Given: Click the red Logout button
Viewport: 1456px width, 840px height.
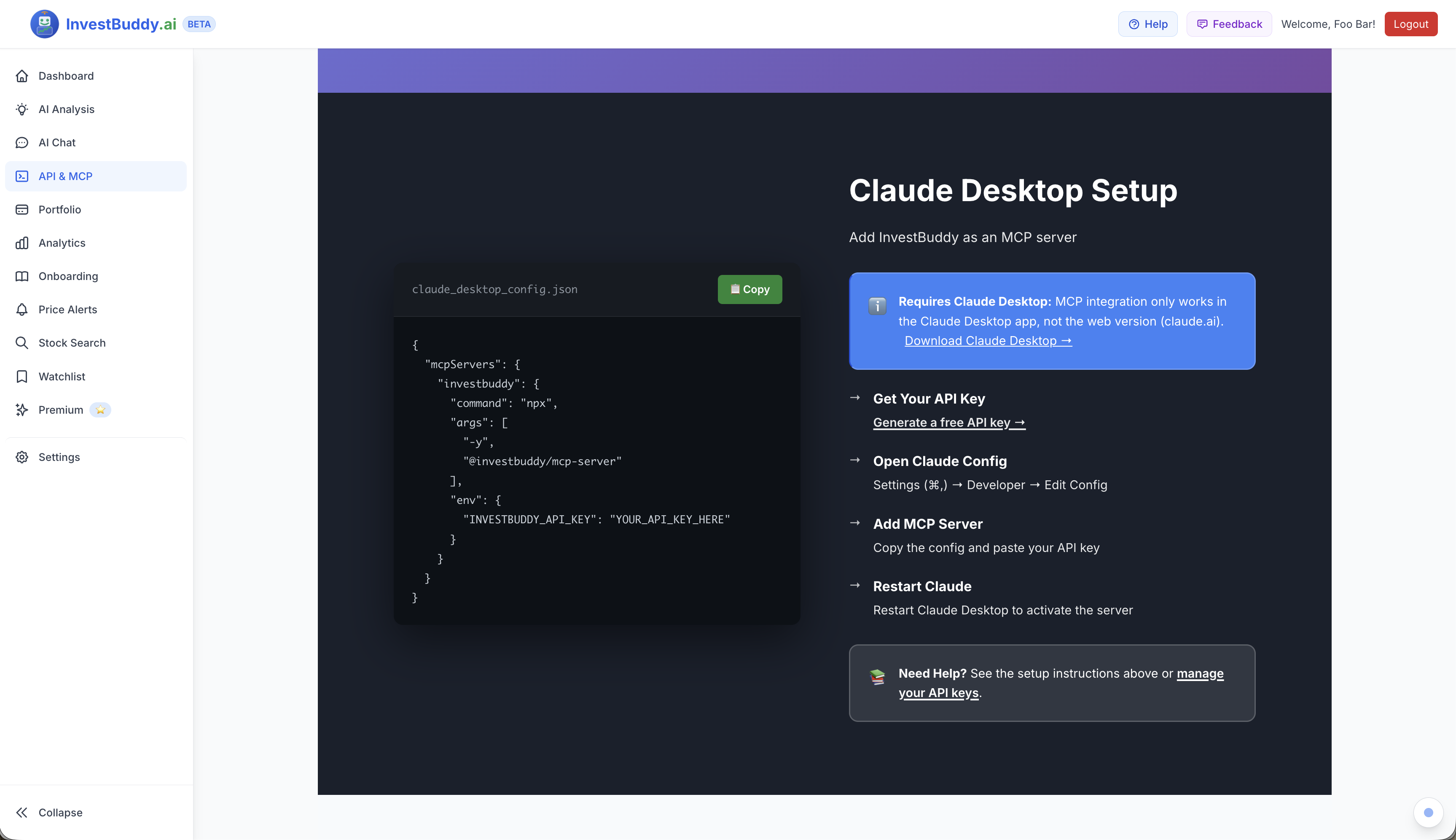Looking at the screenshot, I should click(x=1410, y=24).
